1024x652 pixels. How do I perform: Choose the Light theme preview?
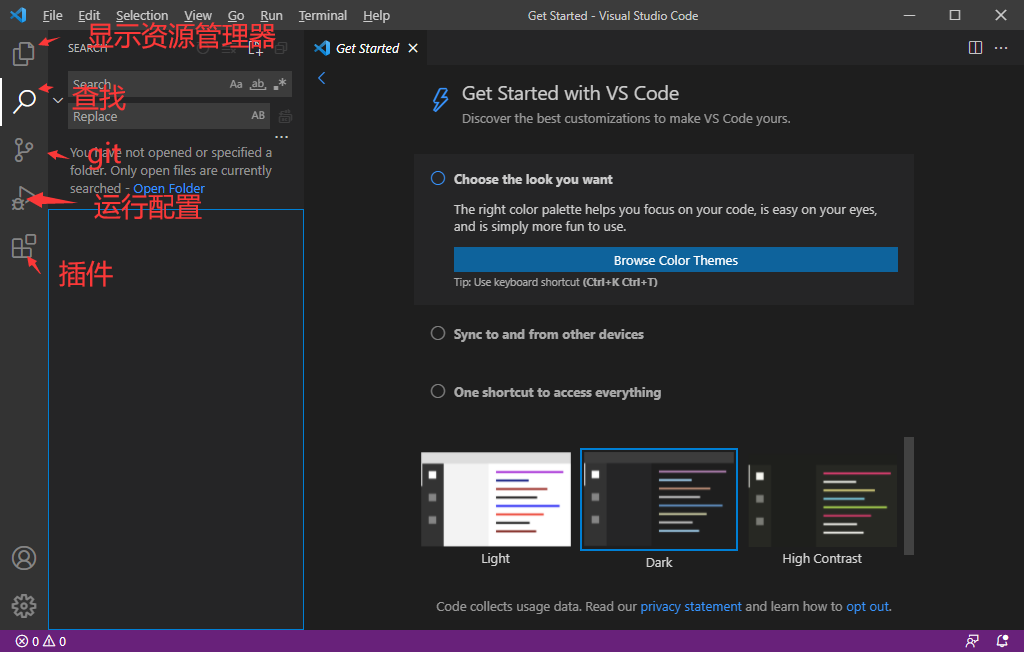click(496, 499)
